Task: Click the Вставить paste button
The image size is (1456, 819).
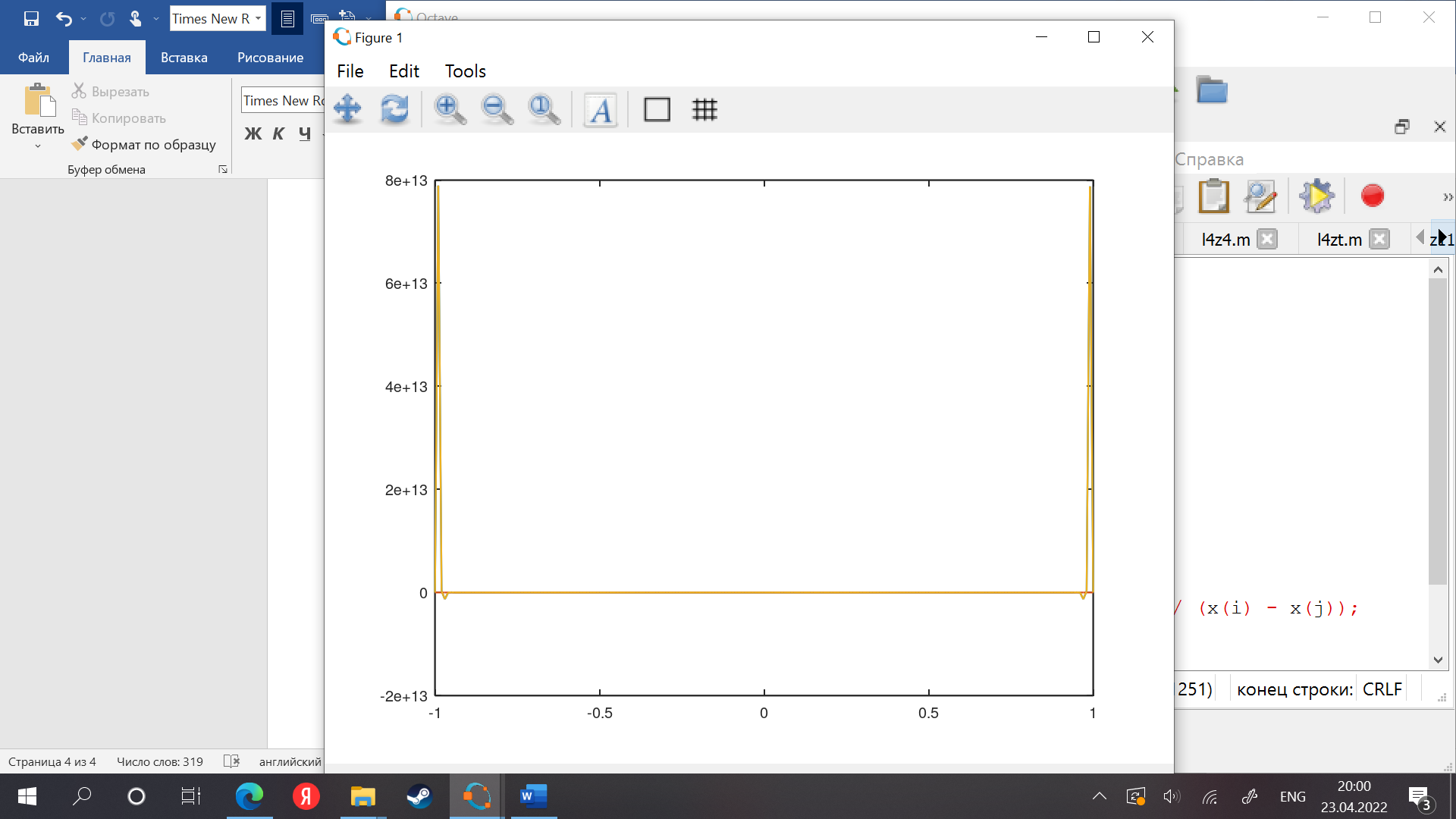Action: [38, 108]
